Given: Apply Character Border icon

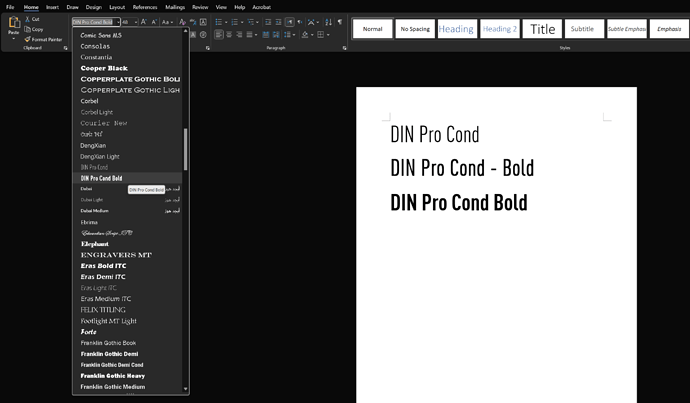Looking at the screenshot, I should [x=203, y=22].
